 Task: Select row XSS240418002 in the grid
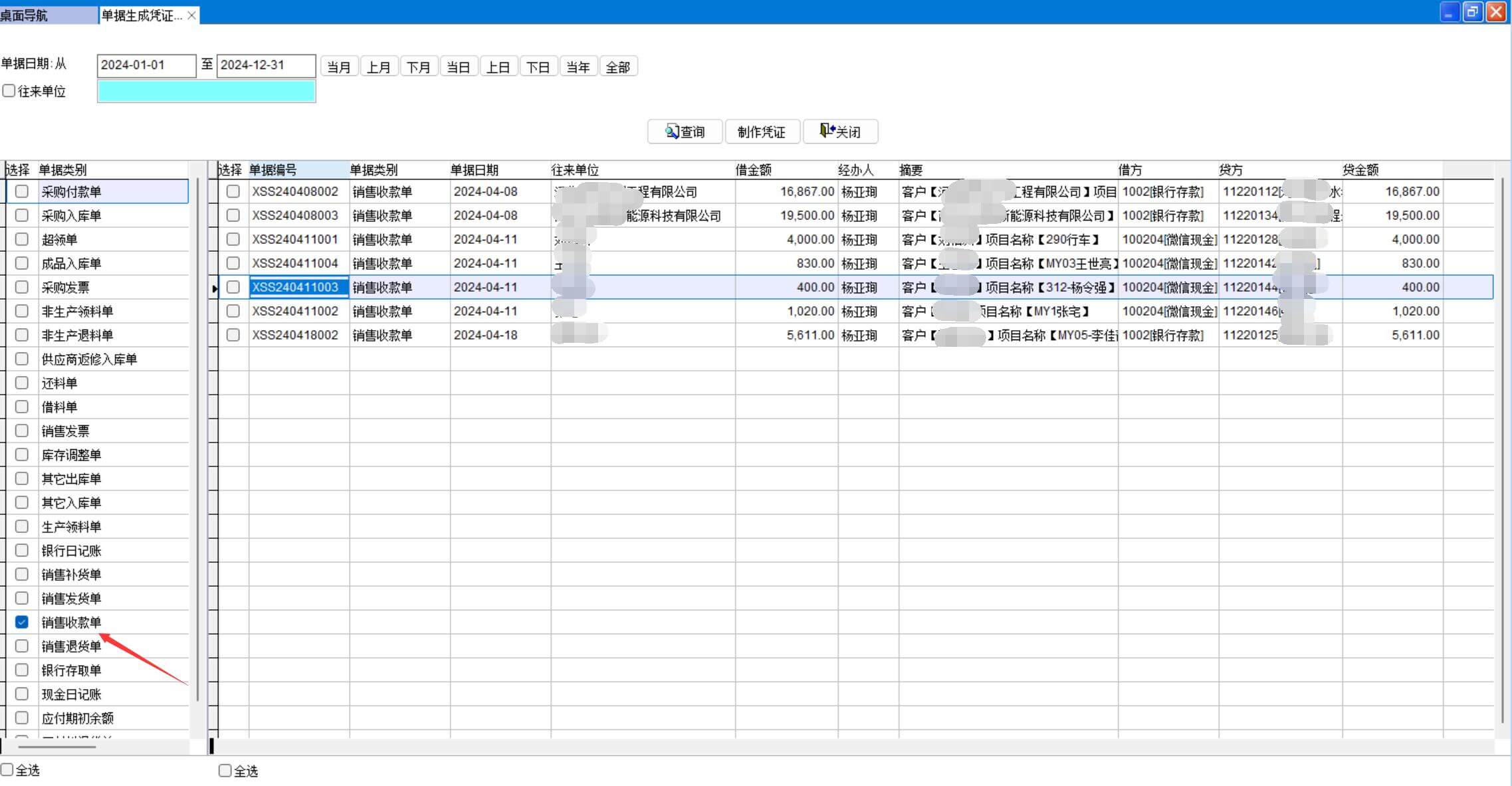(x=295, y=335)
